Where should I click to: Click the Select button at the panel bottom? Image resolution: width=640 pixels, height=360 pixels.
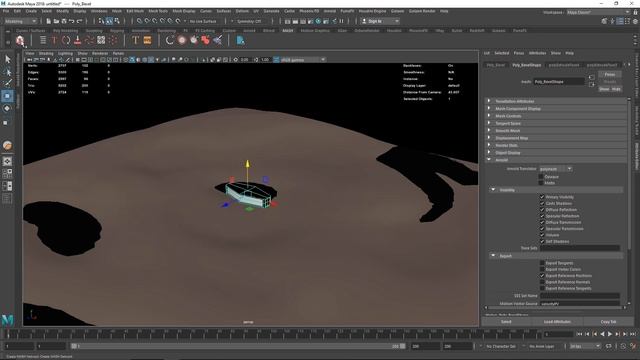pyautogui.click(x=506, y=322)
